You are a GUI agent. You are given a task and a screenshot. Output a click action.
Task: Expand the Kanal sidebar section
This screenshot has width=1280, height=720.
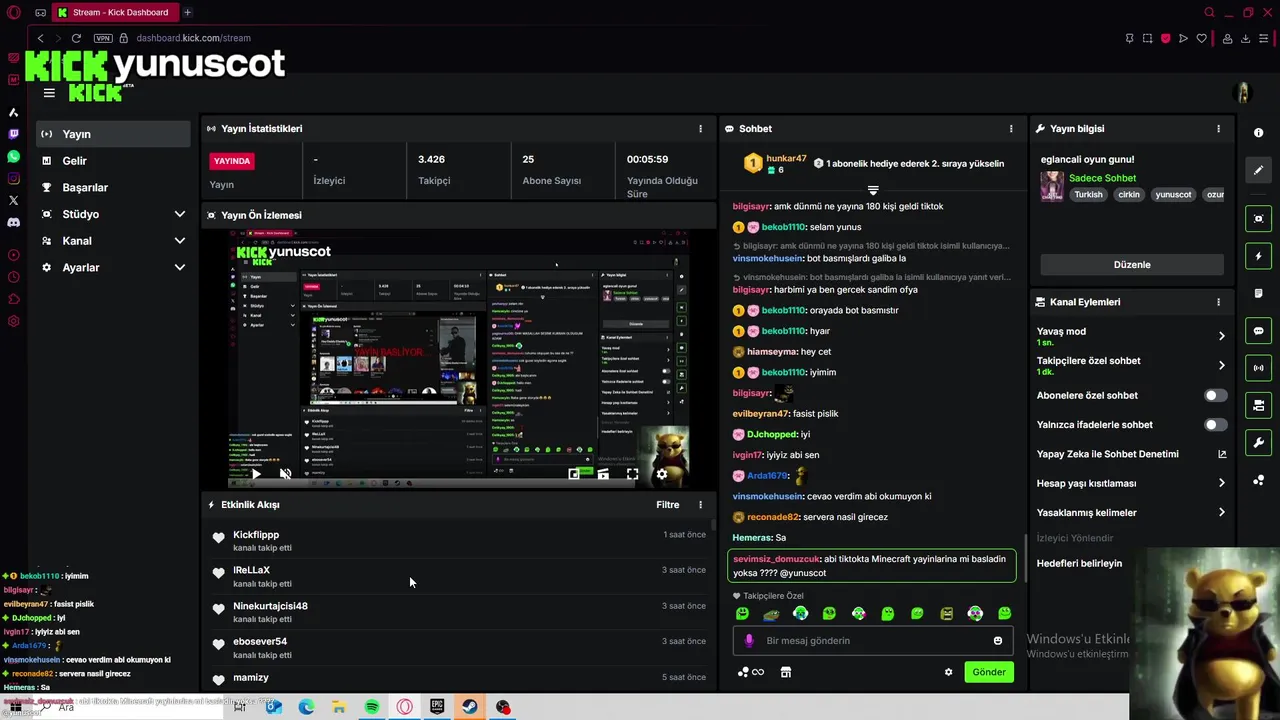(113, 241)
